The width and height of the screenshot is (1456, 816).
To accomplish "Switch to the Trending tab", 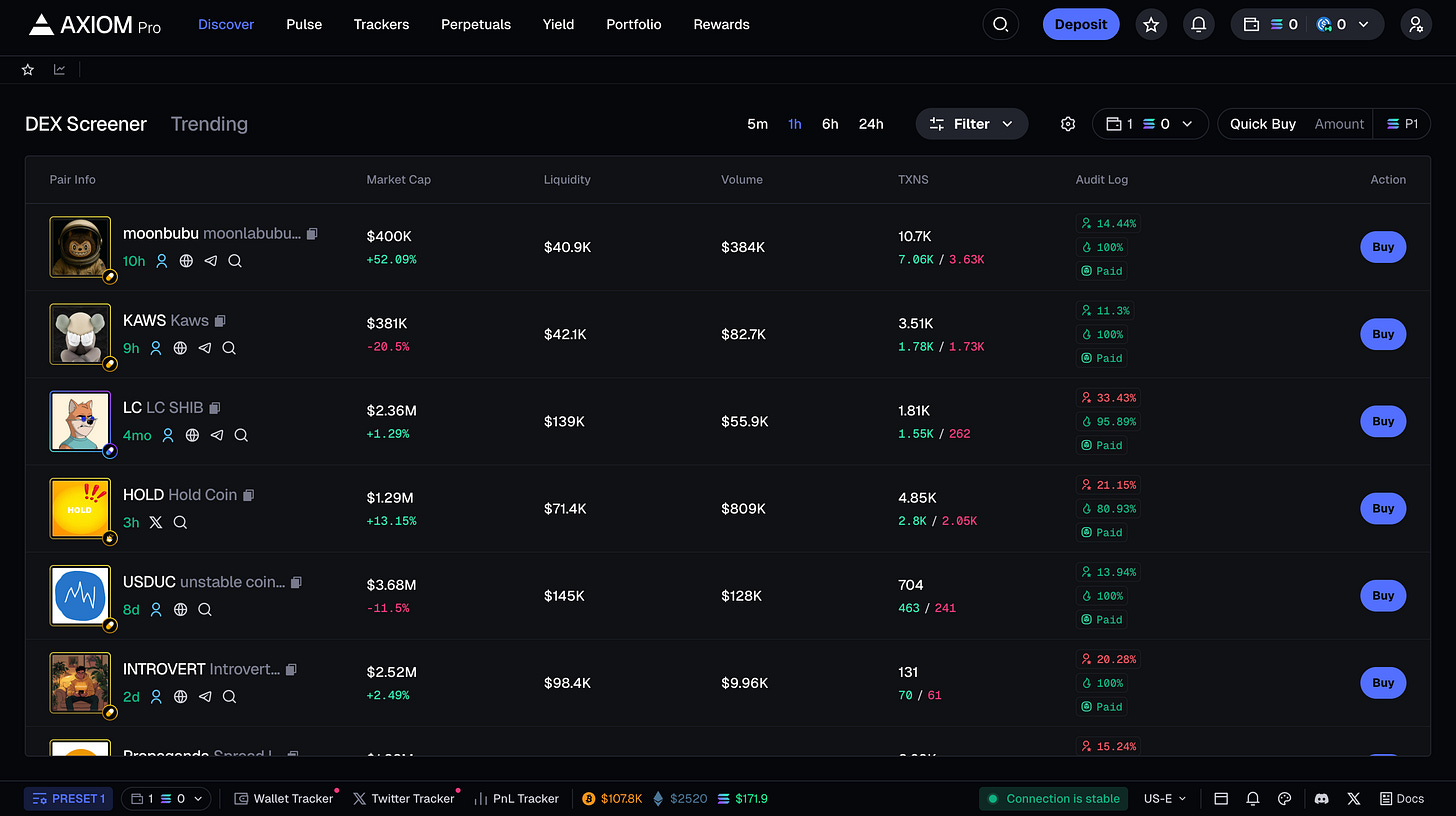I will pyautogui.click(x=209, y=124).
